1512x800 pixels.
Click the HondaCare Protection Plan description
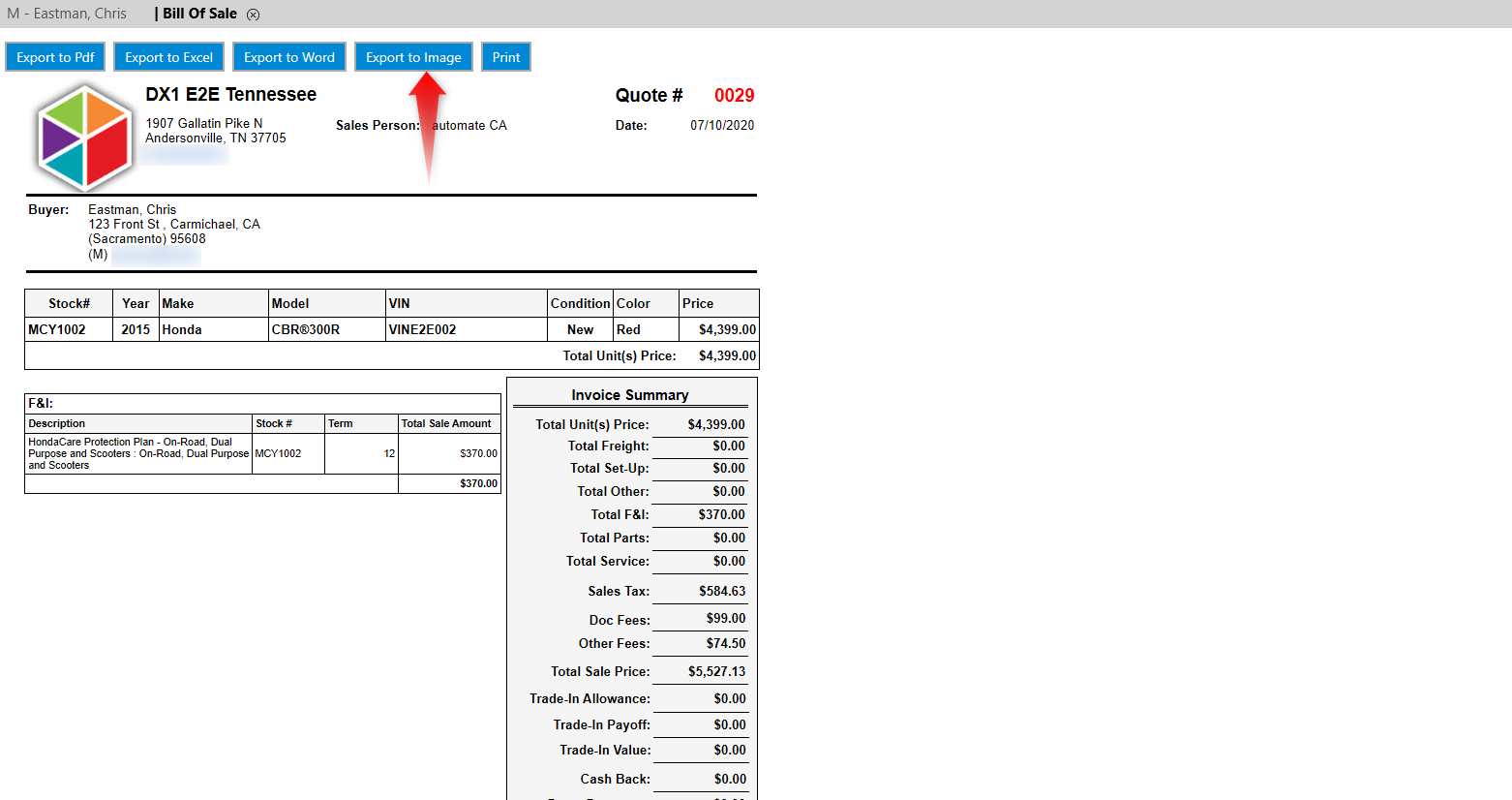point(138,453)
